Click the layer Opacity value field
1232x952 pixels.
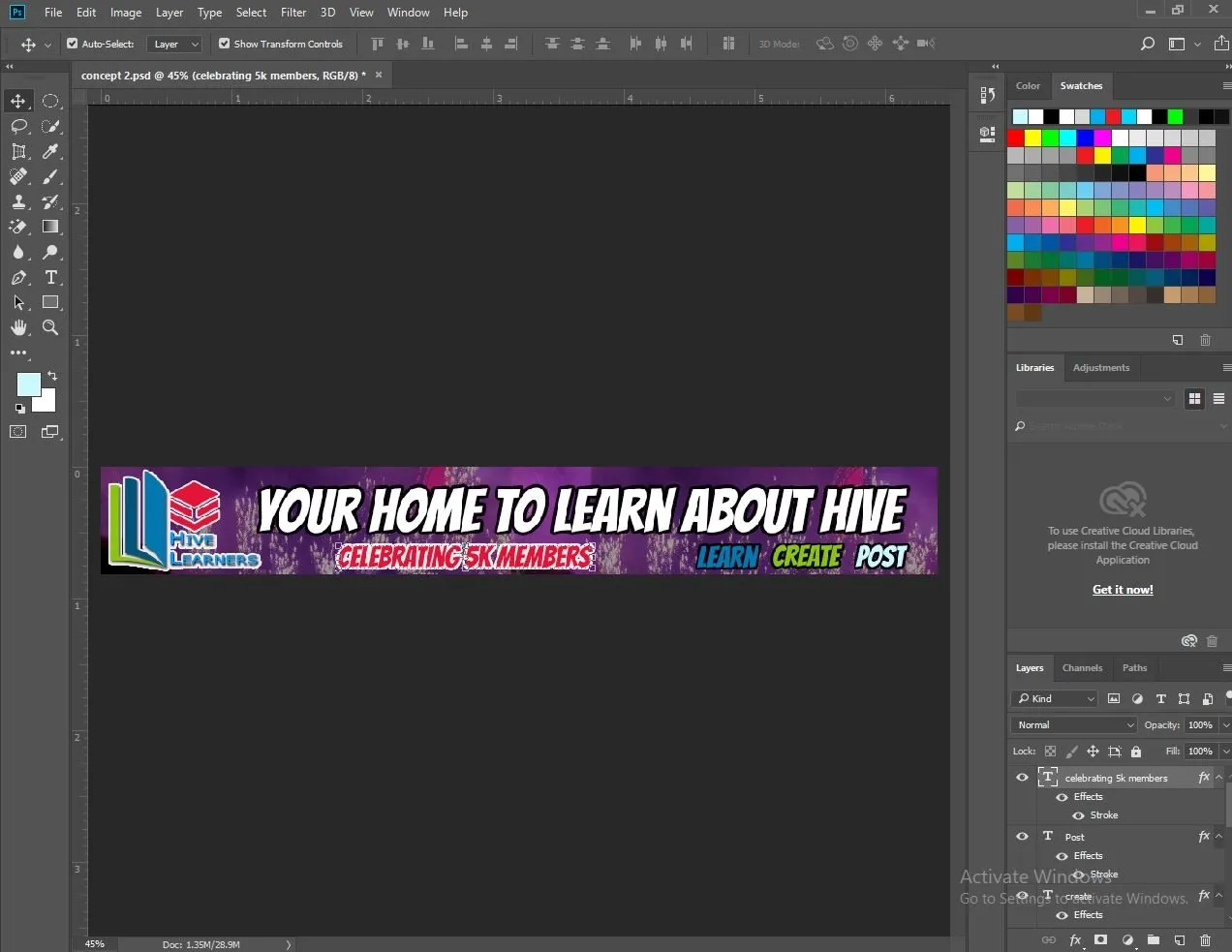(x=1199, y=724)
